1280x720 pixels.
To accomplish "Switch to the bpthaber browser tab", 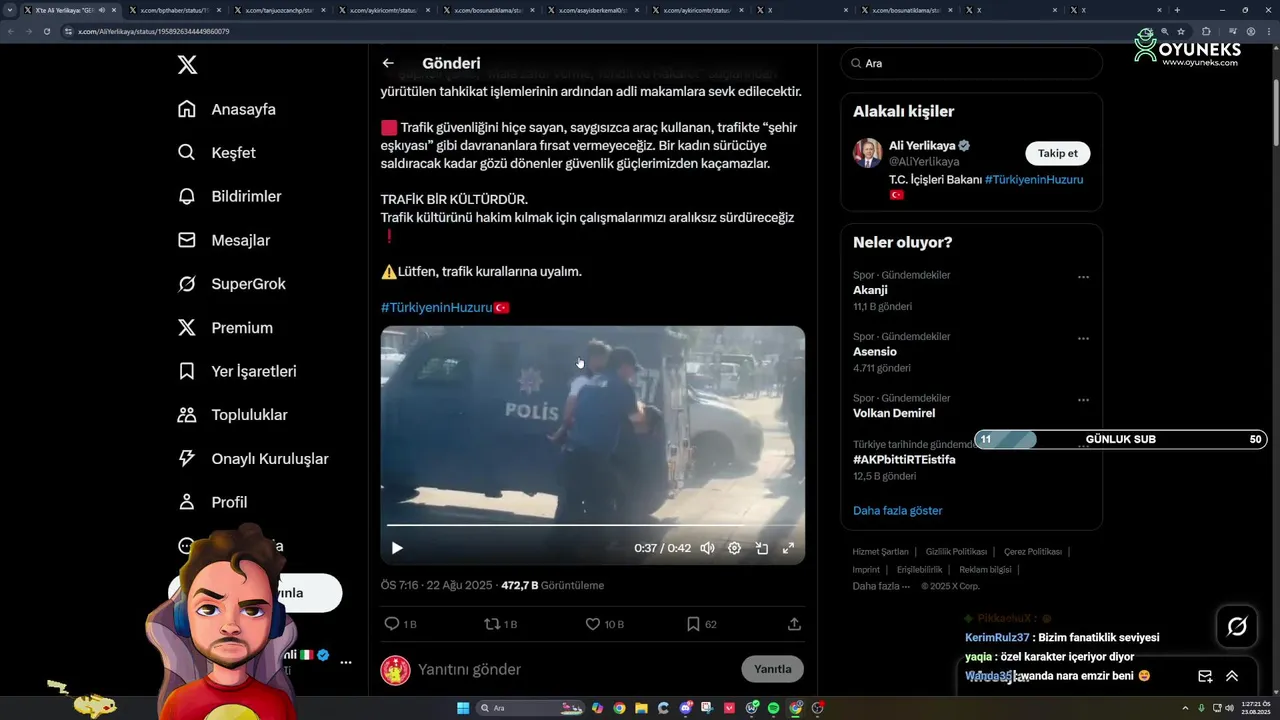I will 174,10.
